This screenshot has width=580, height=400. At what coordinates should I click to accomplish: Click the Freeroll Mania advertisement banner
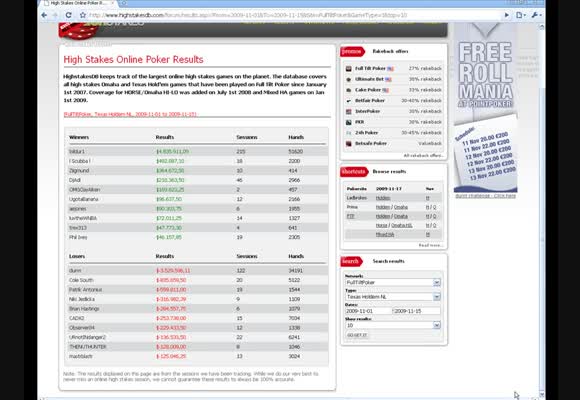pyautogui.click(x=486, y=107)
